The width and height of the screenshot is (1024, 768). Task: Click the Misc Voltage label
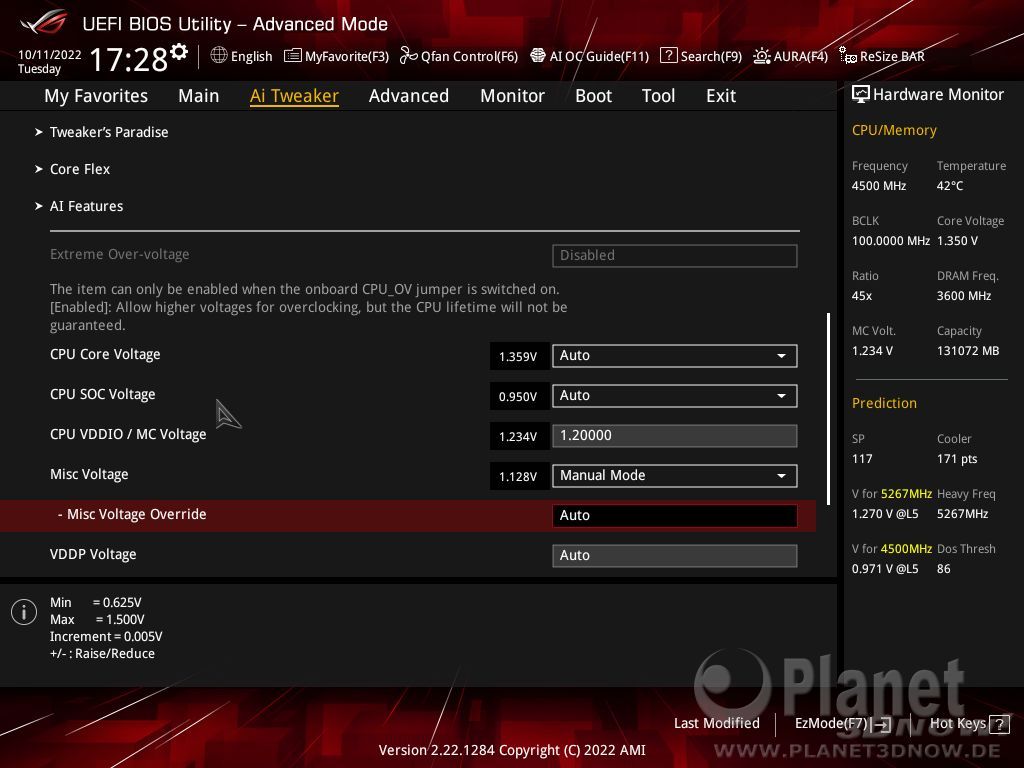[89, 475]
